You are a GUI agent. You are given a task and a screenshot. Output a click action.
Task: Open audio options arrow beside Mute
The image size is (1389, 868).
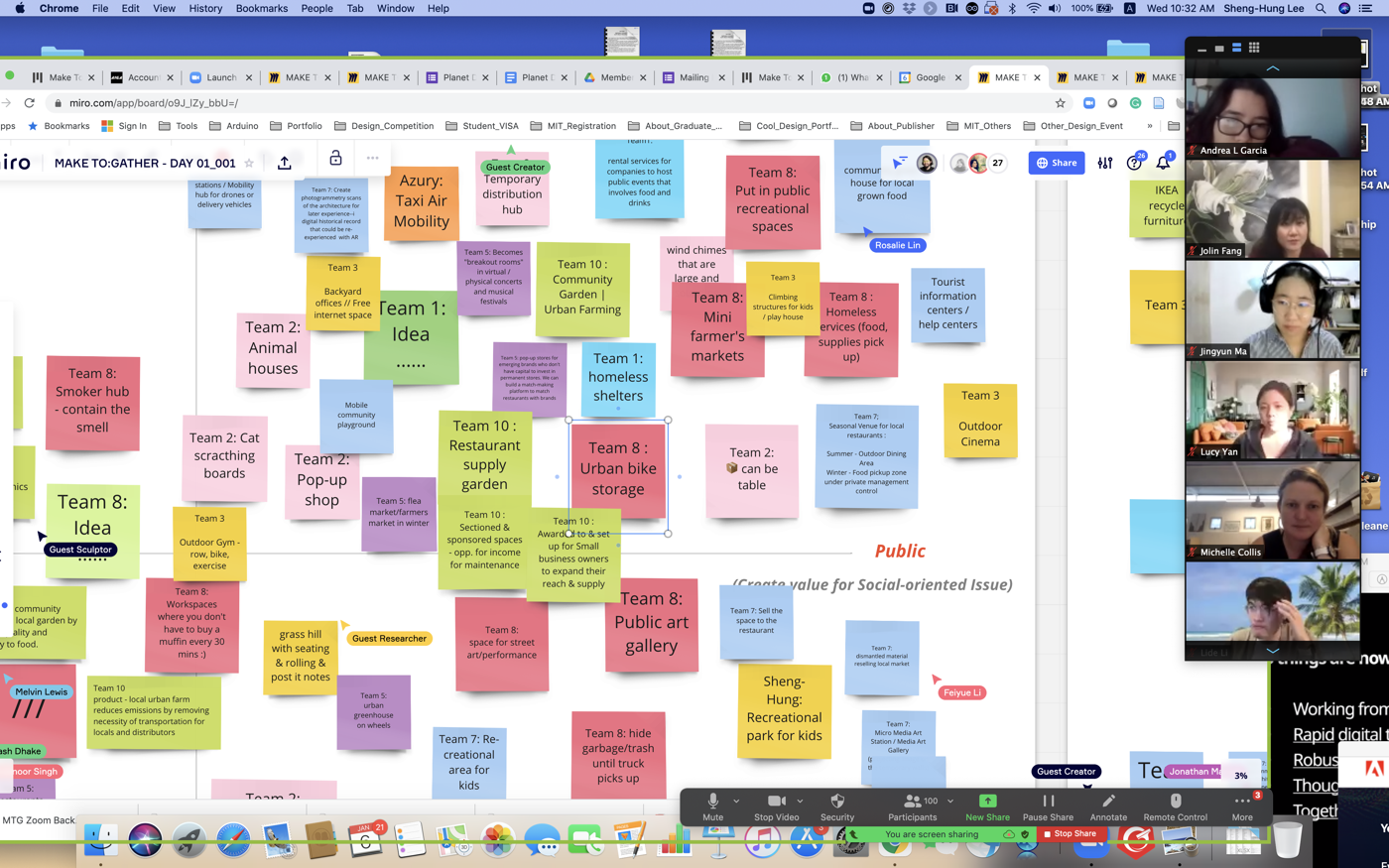click(736, 801)
